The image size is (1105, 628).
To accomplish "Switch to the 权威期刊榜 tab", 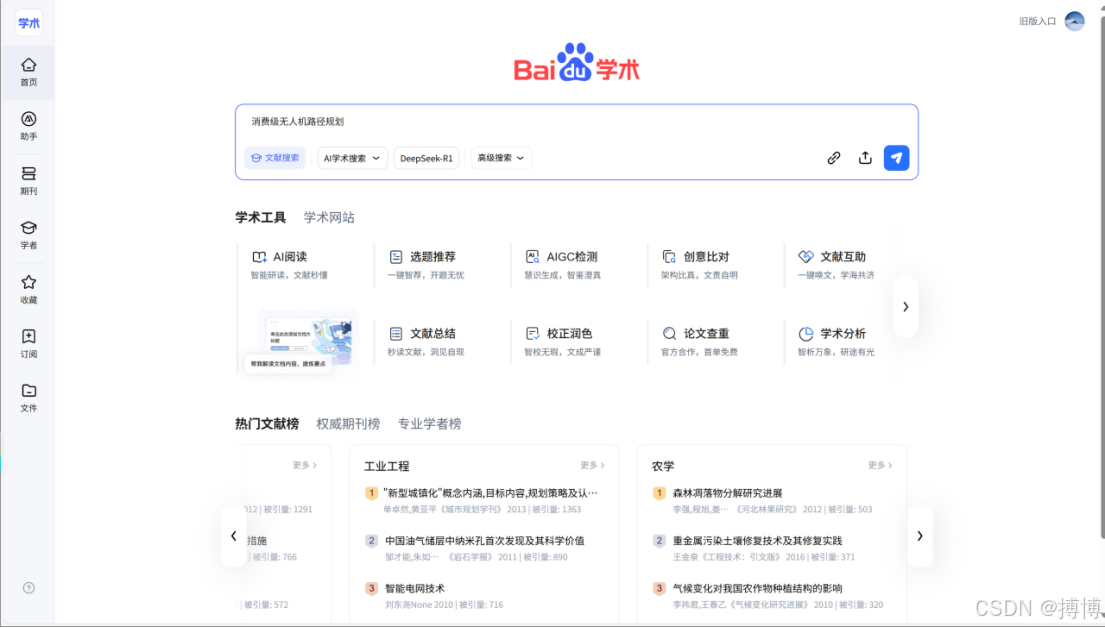I will [348, 424].
